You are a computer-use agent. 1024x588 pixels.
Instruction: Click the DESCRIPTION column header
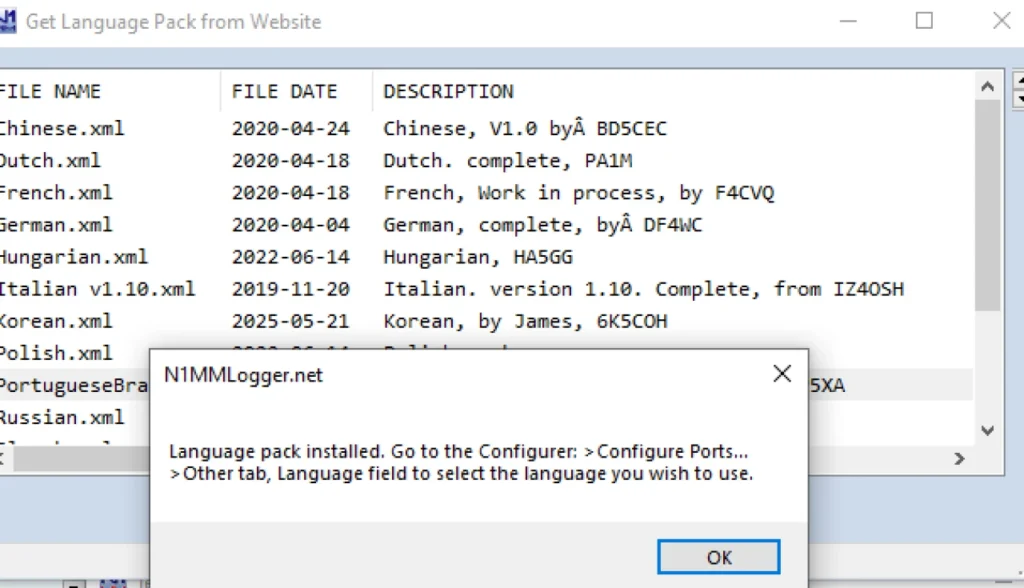point(448,92)
